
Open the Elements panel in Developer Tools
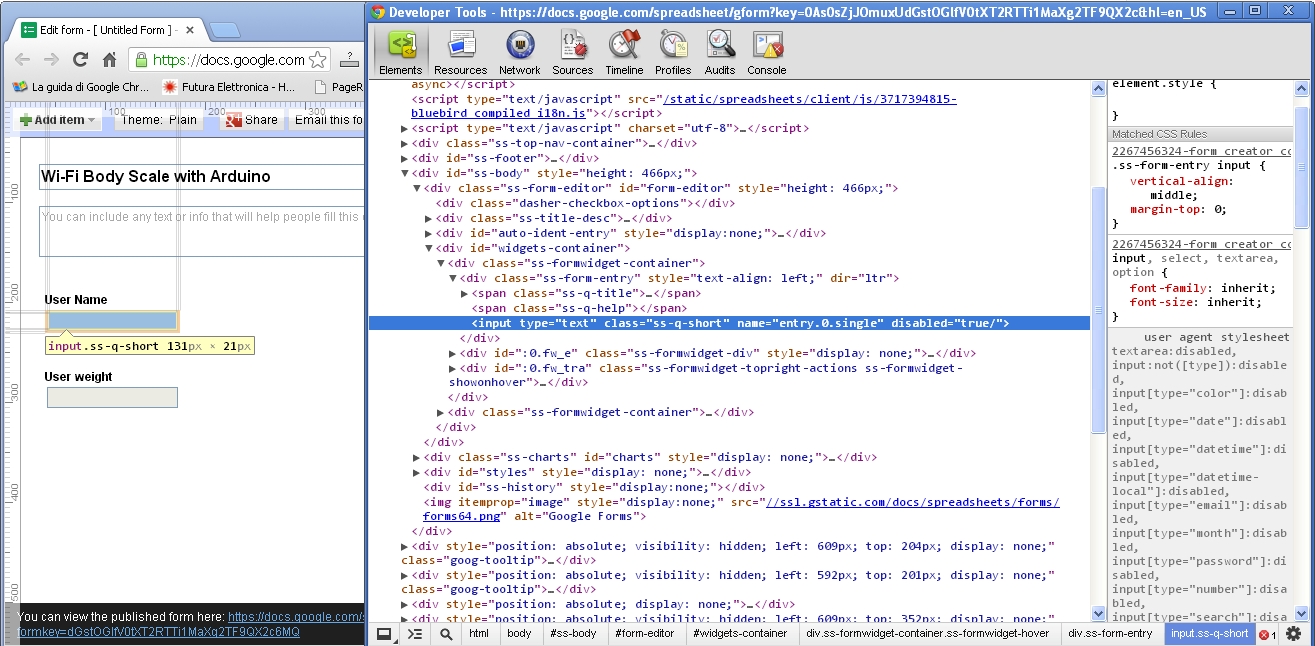401,52
